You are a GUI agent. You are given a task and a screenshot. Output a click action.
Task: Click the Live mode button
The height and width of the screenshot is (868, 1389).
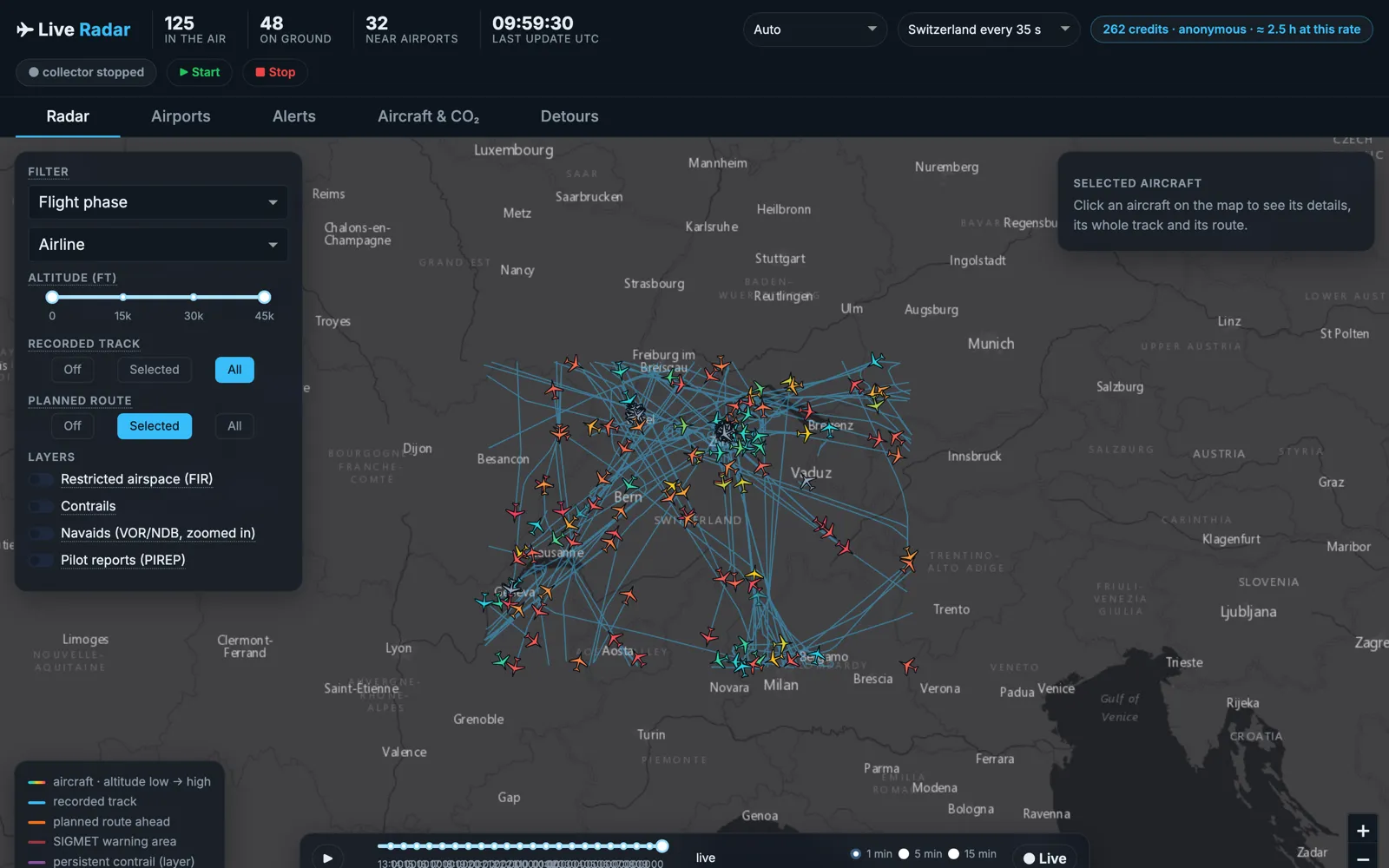tap(1044, 858)
